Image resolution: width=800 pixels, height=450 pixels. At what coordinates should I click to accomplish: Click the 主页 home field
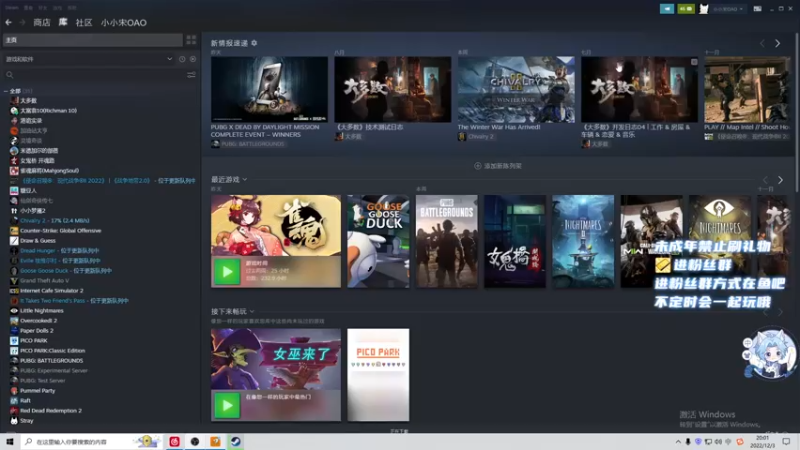click(92, 40)
